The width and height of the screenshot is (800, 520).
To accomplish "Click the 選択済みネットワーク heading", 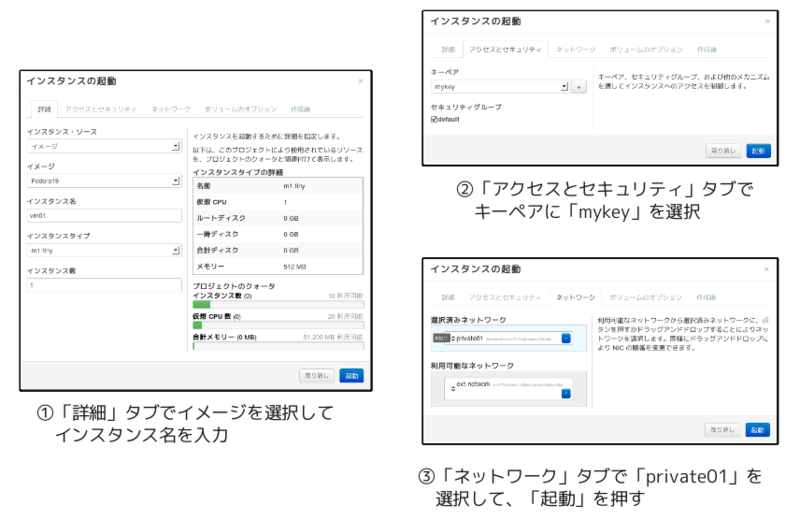I will click(468, 320).
